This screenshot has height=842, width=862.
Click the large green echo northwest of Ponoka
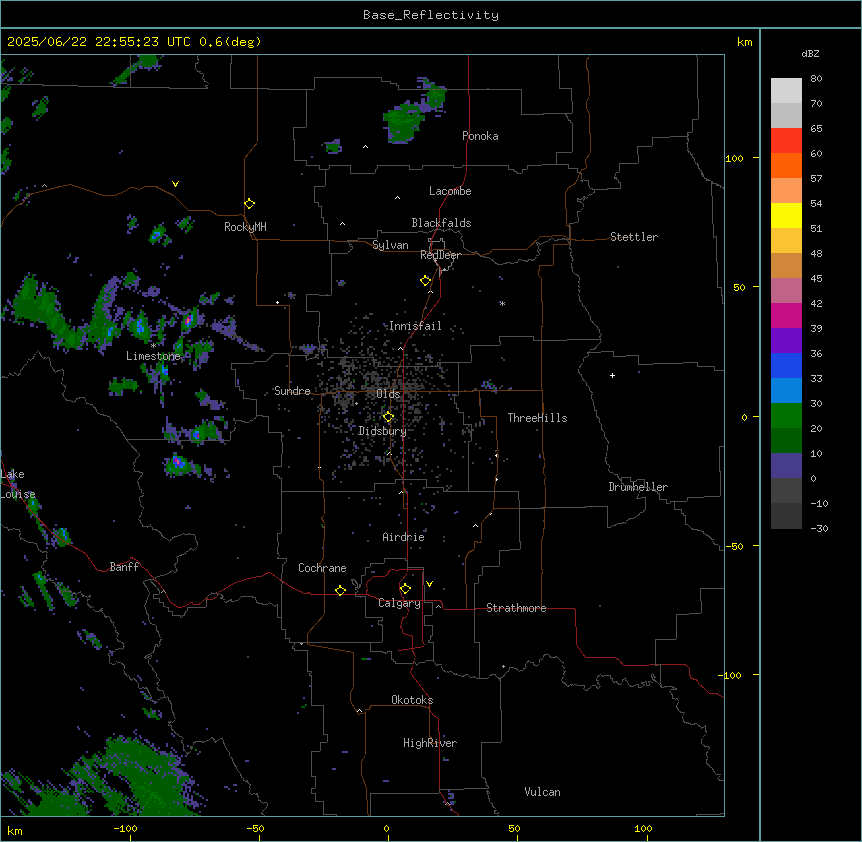pos(404,123)
